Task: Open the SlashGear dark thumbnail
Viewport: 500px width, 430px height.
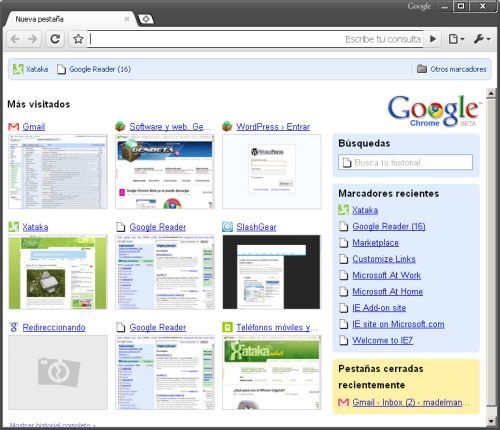Action: pos(272,272)
